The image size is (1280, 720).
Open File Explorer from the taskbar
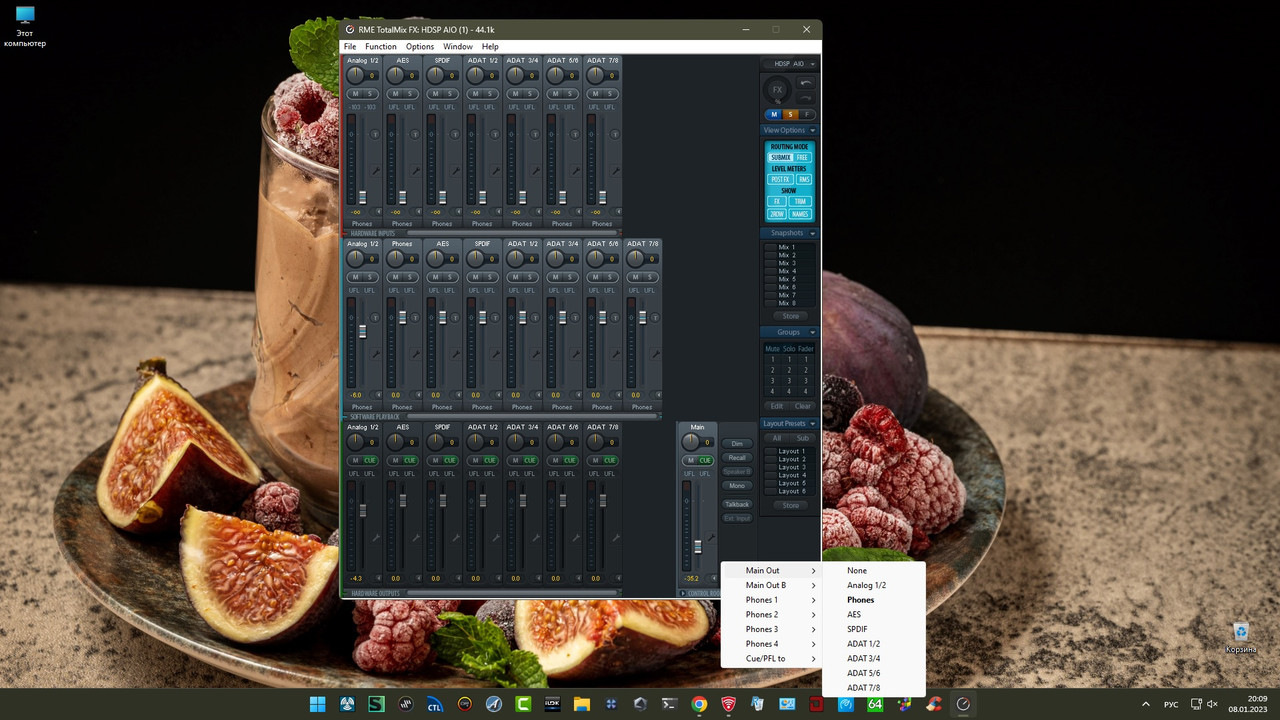pos(581,704)
